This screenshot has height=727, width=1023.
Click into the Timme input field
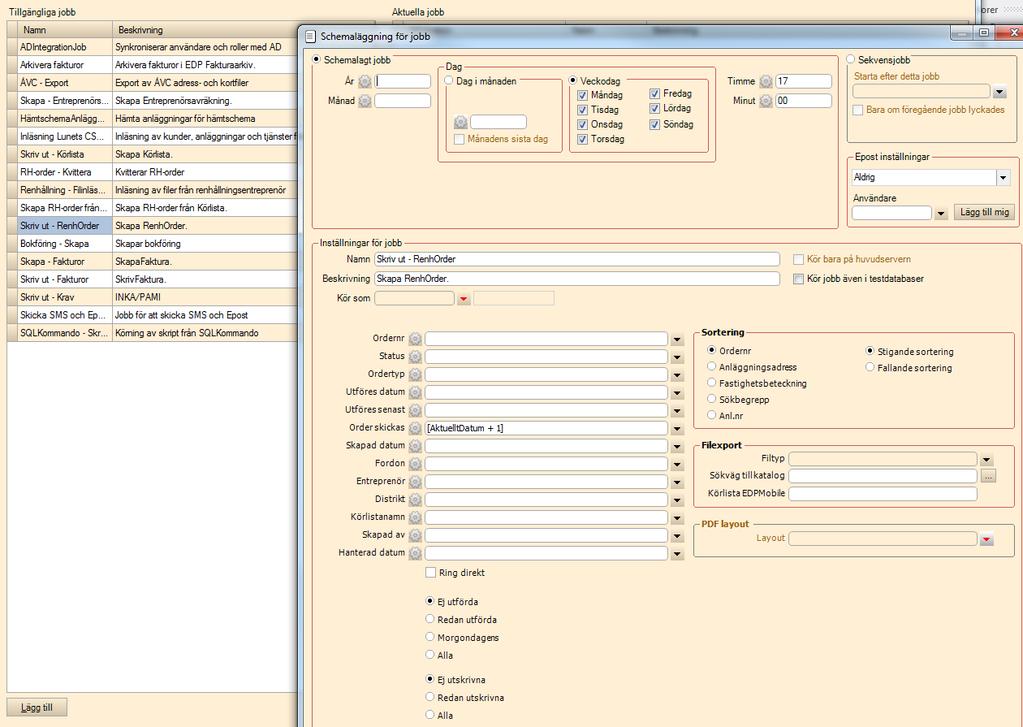[x=803, y=82]
